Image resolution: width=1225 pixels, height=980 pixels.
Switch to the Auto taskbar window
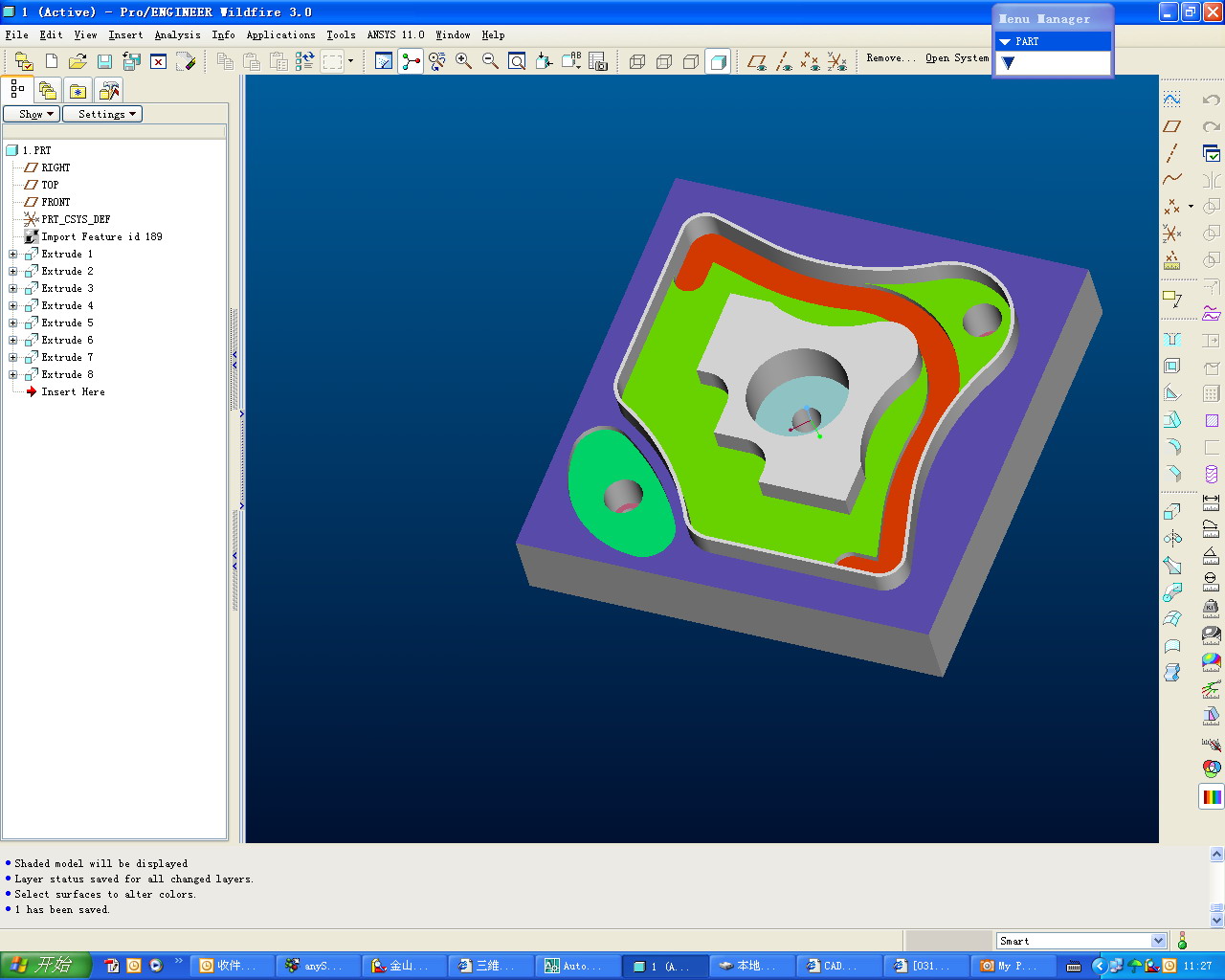576,966
